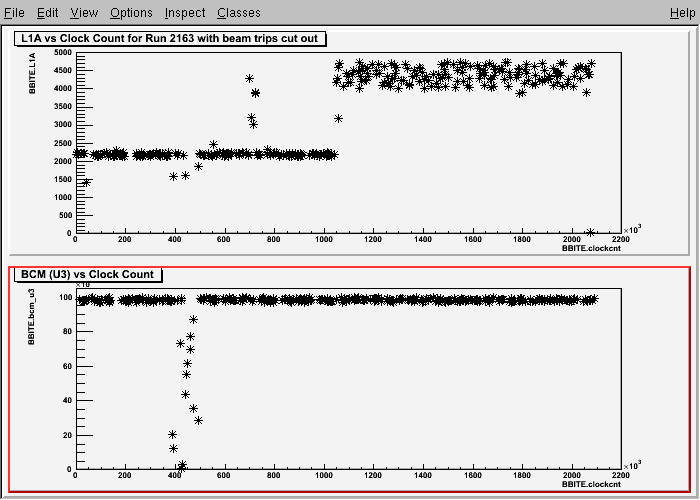Click the 1000 x-axis tick label on L1A plot
The width and height of the screenshot is (700, 500).
(323, 240)
